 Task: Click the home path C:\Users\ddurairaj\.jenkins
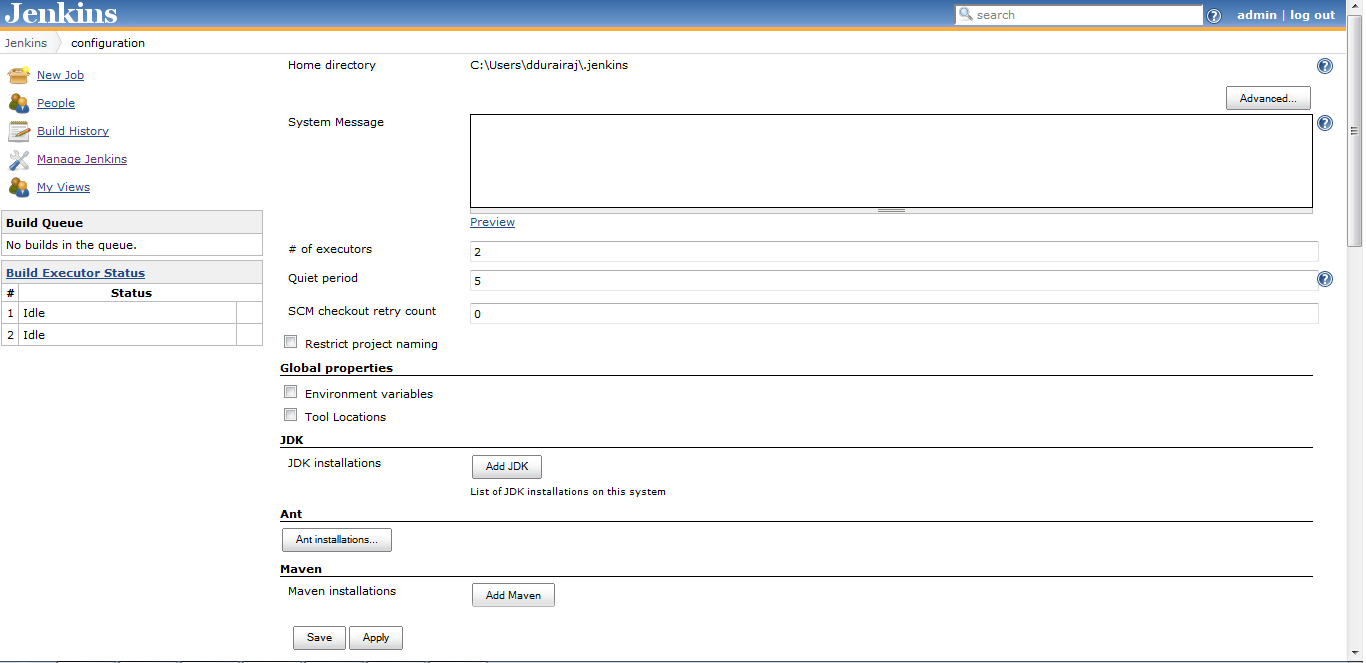click(x=549, y=65)
